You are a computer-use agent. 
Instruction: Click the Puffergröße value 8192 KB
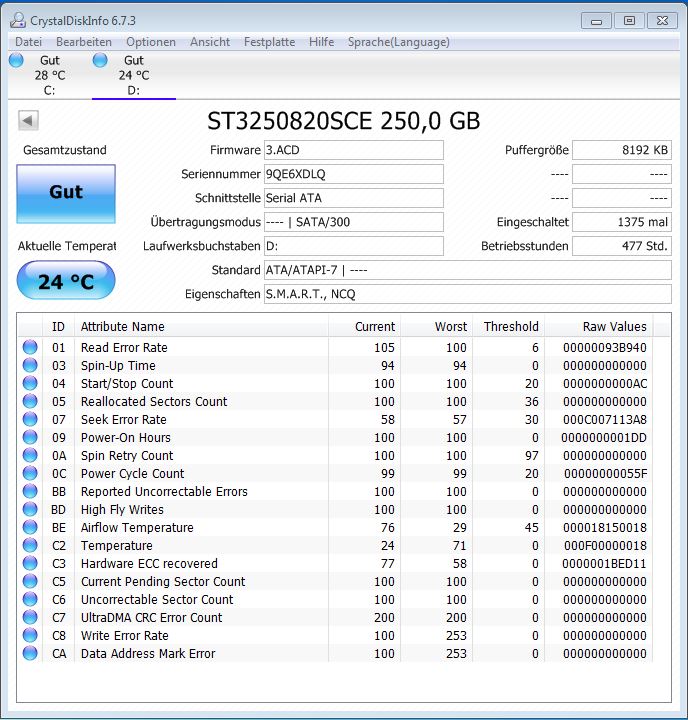pos(622,150)
